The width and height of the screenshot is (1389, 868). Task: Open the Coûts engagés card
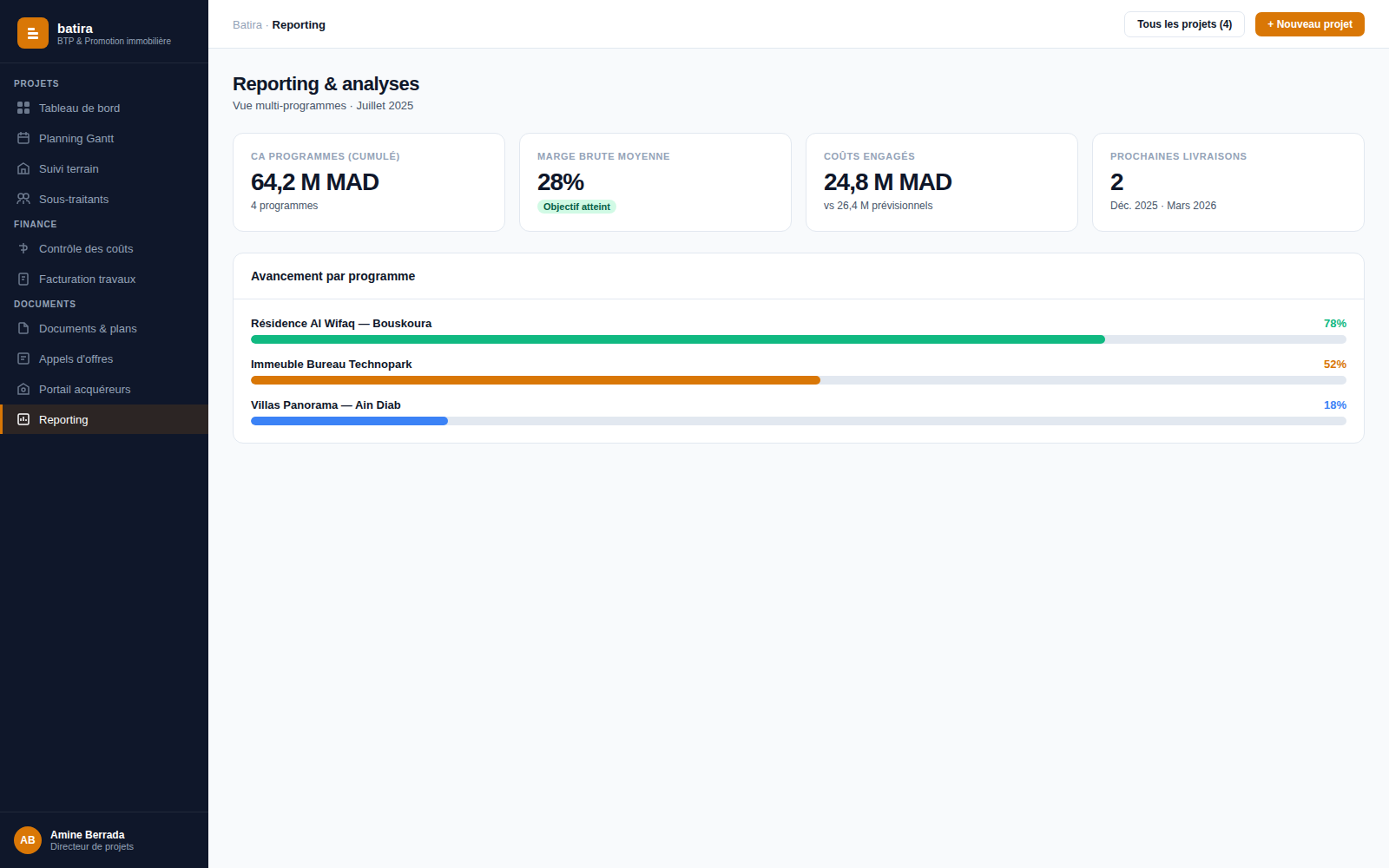[x=942, y=182]
